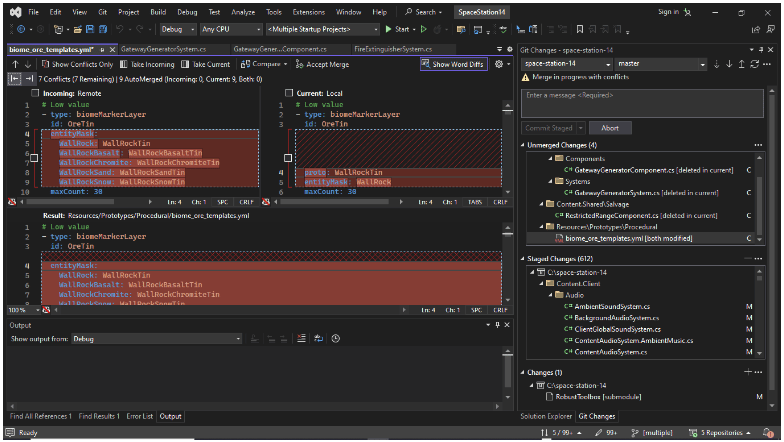
Task: Open the Debug configuration dropdown
Action: point(178,30)
